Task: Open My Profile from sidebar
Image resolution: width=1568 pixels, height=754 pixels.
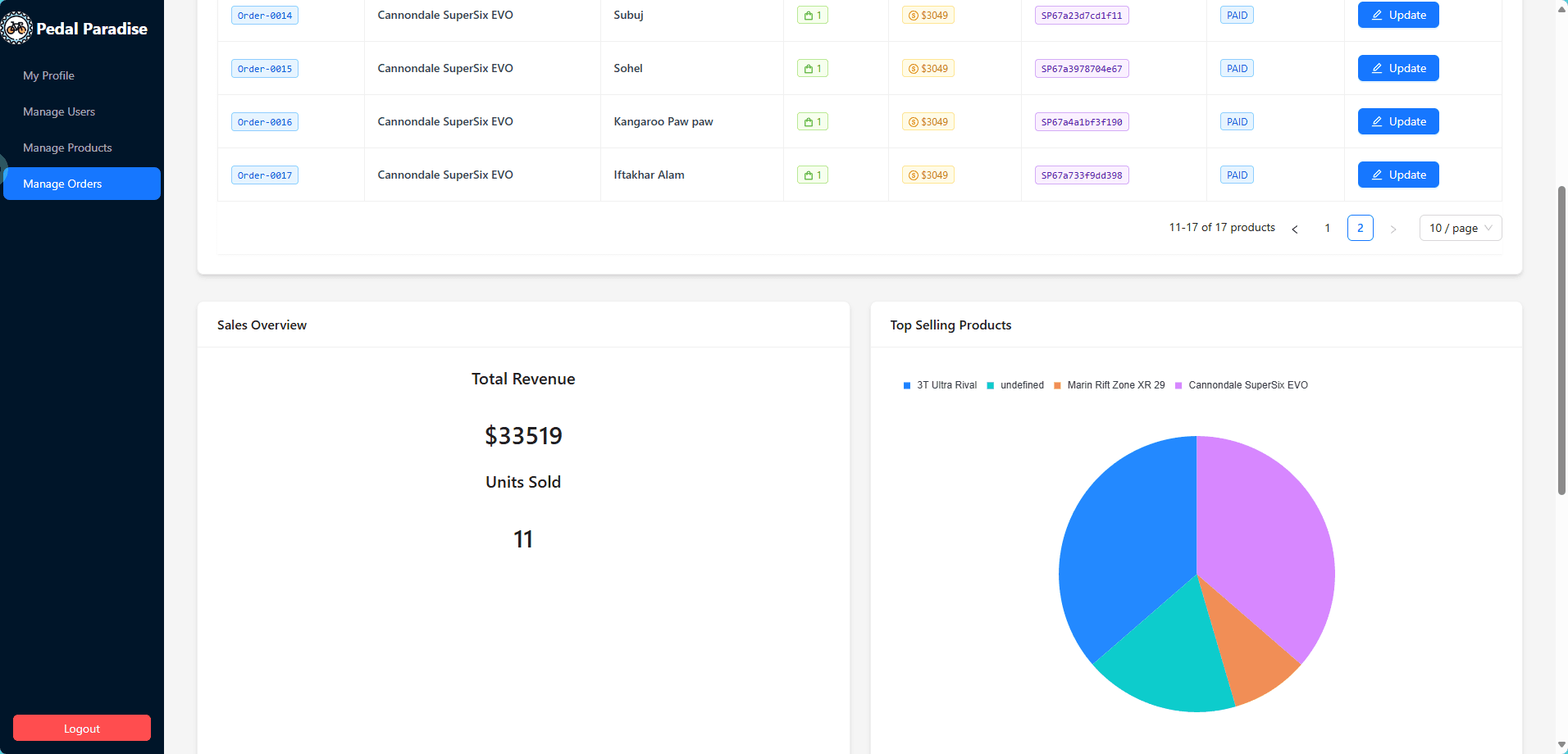Action: (48, 75)
